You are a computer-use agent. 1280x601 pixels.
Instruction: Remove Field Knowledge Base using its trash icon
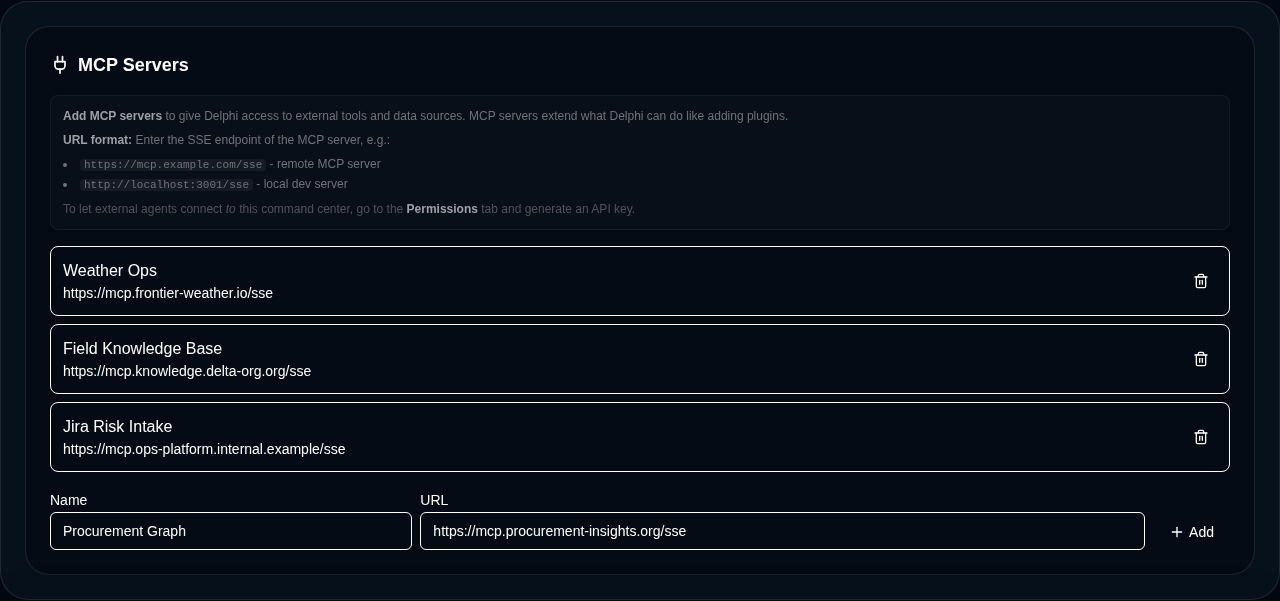1201,359
